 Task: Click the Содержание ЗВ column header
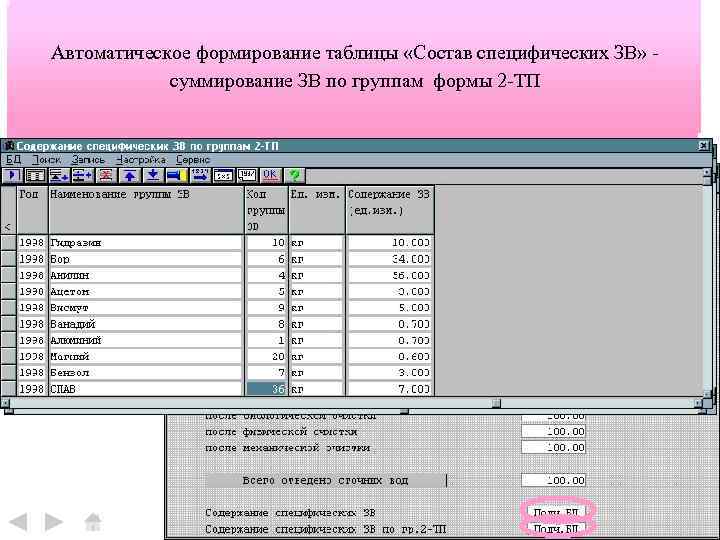pos(390,210)
